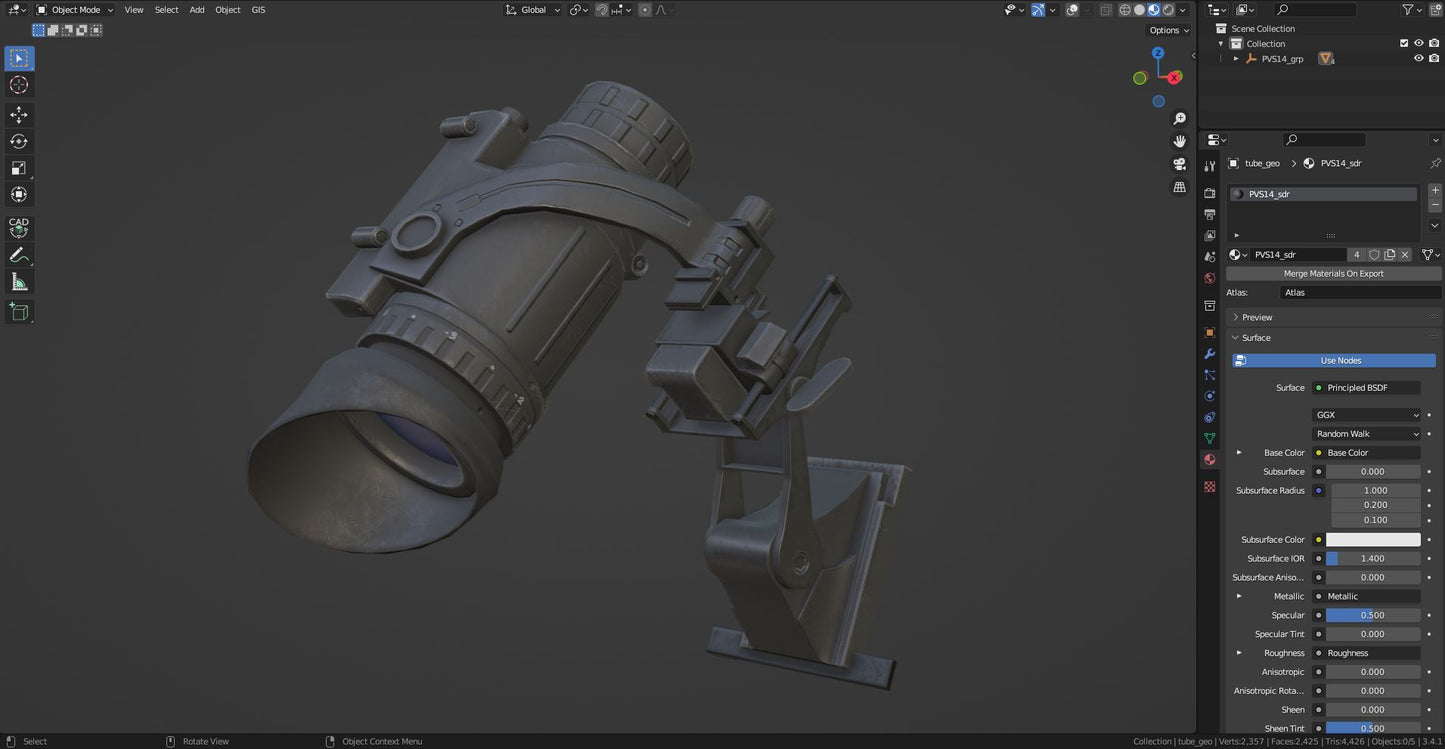Open the Add menu

pyautogui.click(x=197, y=10)
